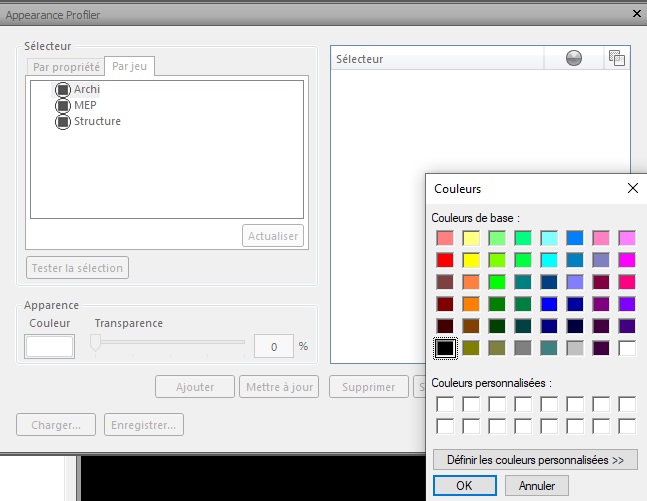
Task: Open the Couleur appearance color box
Action: click(x=50, y=346)
